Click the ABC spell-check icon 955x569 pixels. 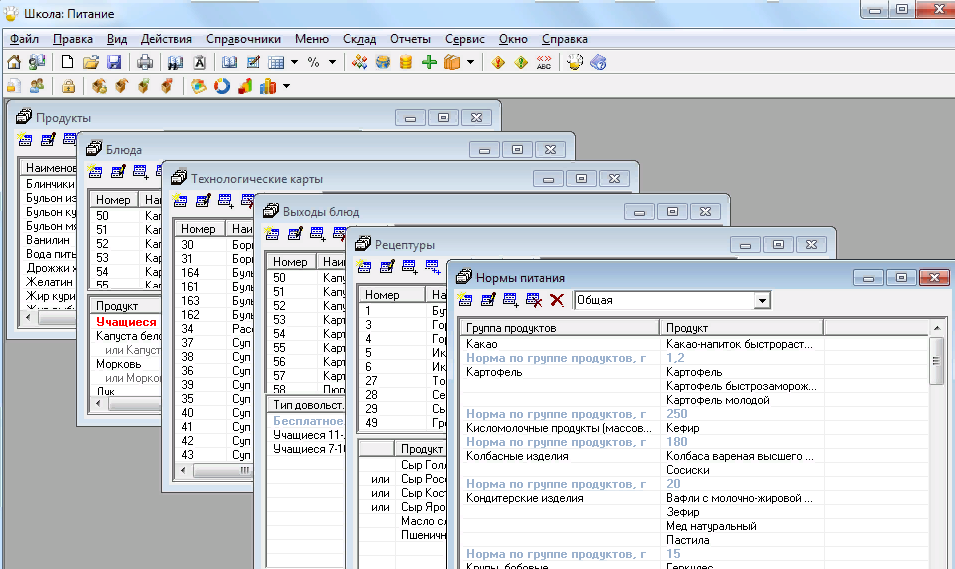click(544, 62)
